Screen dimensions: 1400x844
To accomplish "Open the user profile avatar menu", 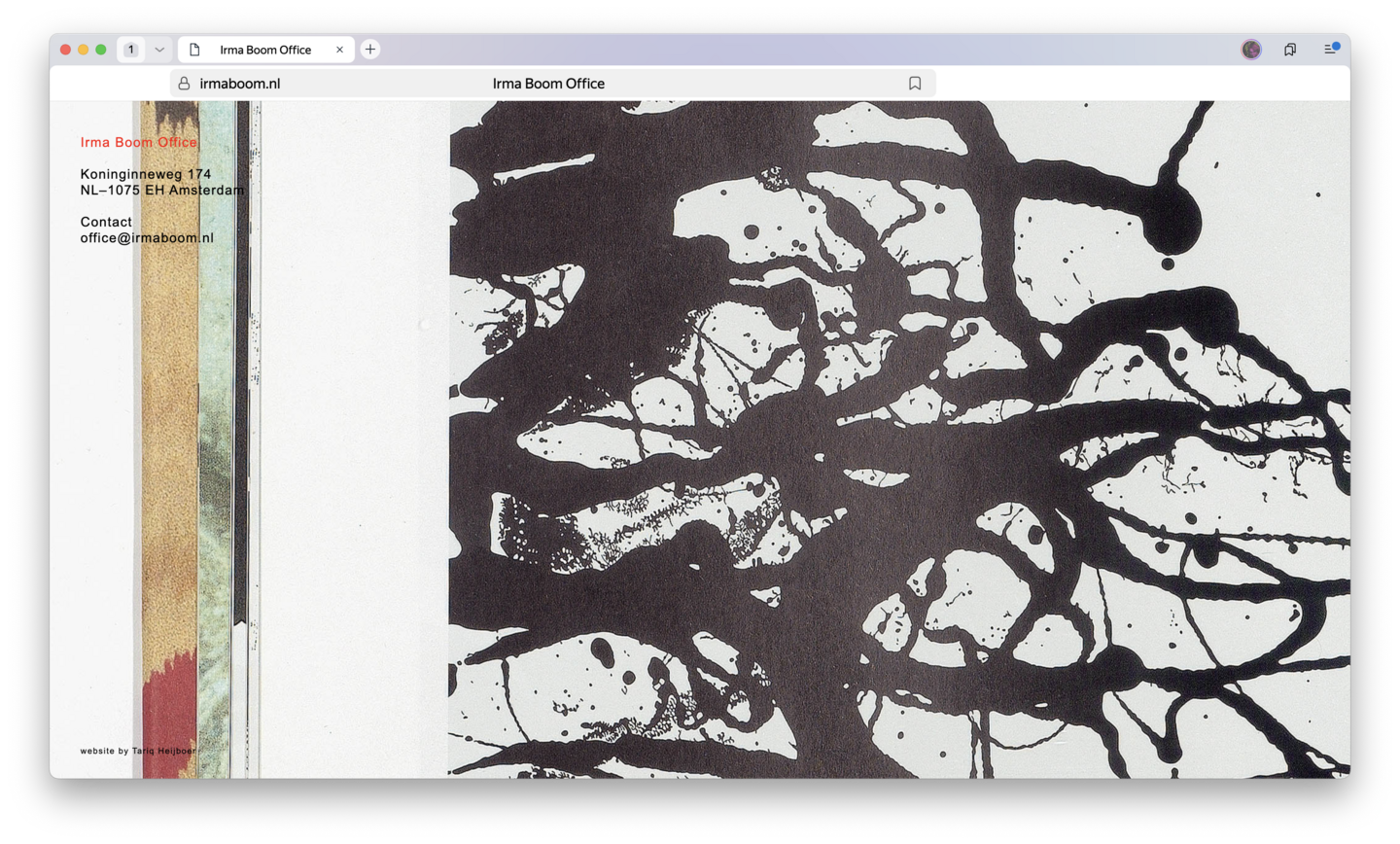I will tap(1251, 50).
